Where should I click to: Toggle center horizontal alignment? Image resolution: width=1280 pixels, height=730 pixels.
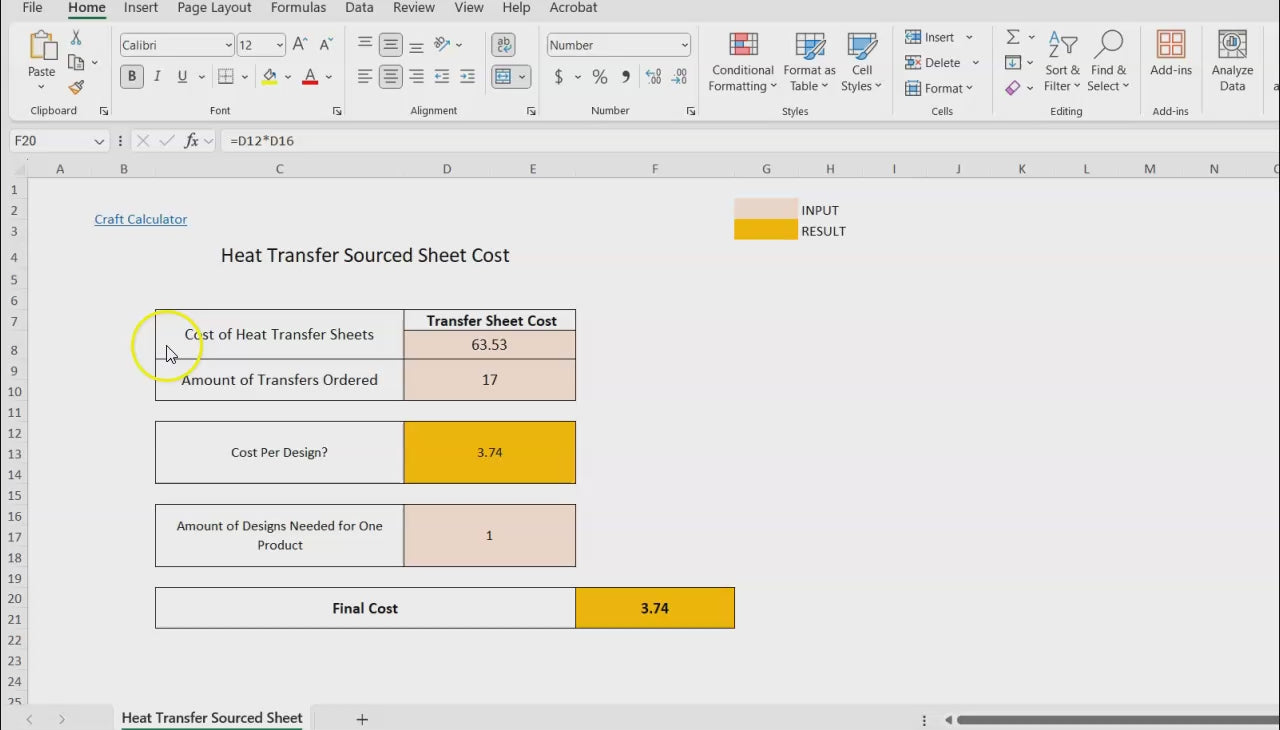(391, 77)
